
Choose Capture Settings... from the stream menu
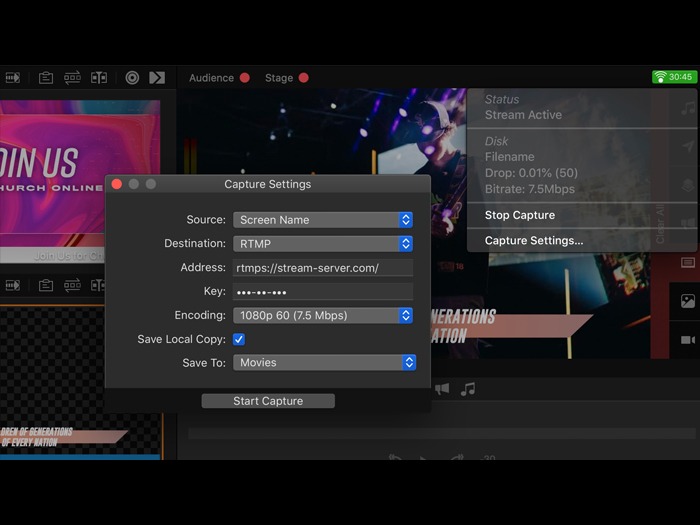click(534, 241)
